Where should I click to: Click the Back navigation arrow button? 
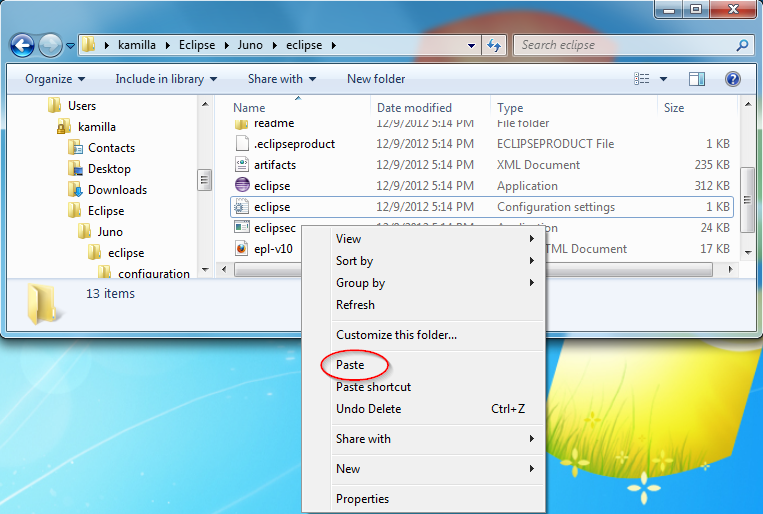22,45
